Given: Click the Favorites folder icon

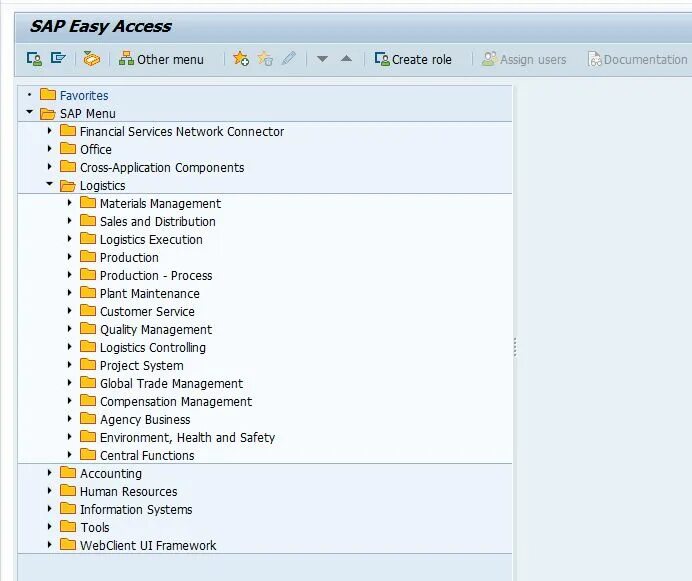Looking at the screenshot, I should pyautogui.click(x=48, y=94).
